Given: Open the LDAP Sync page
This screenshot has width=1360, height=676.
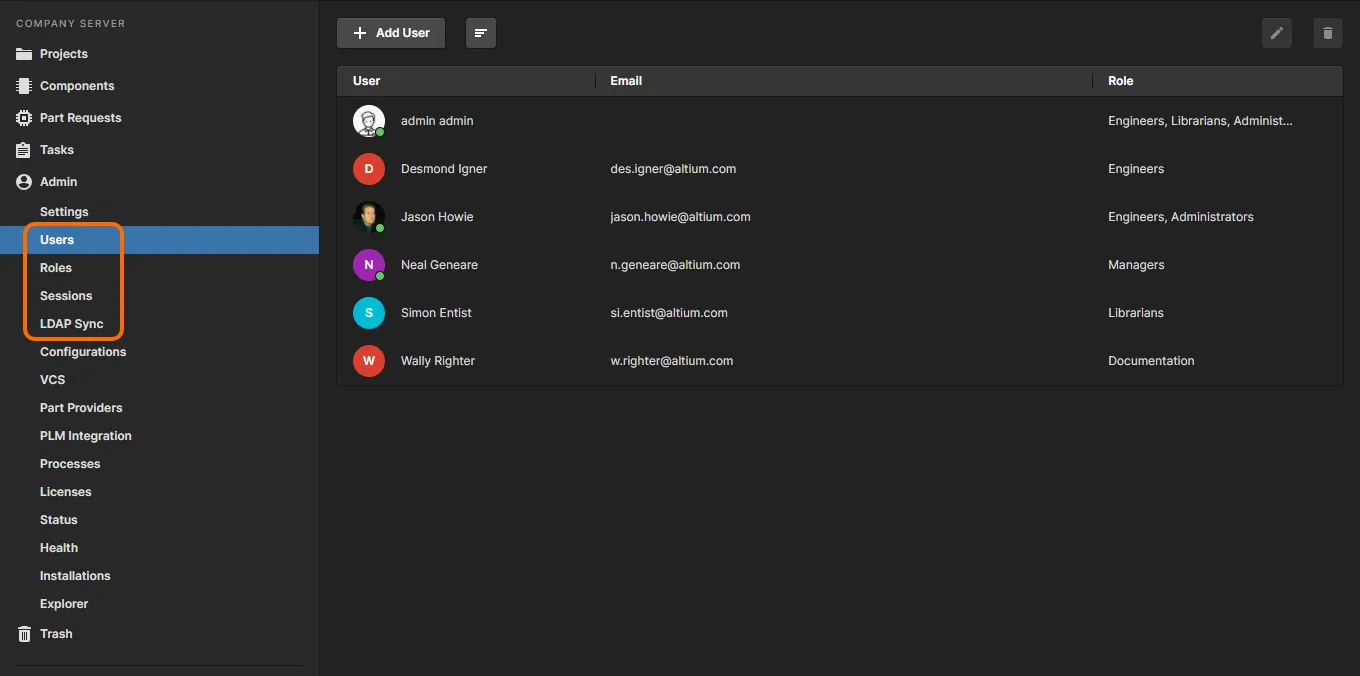Looking at the screenshot, I should [x=71, y=324].
